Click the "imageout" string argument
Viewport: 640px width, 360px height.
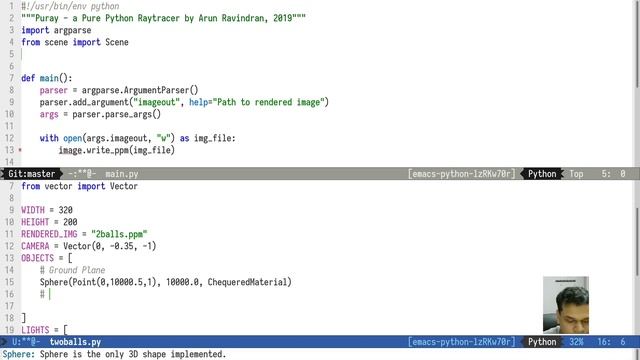click(x=156, y=102)
